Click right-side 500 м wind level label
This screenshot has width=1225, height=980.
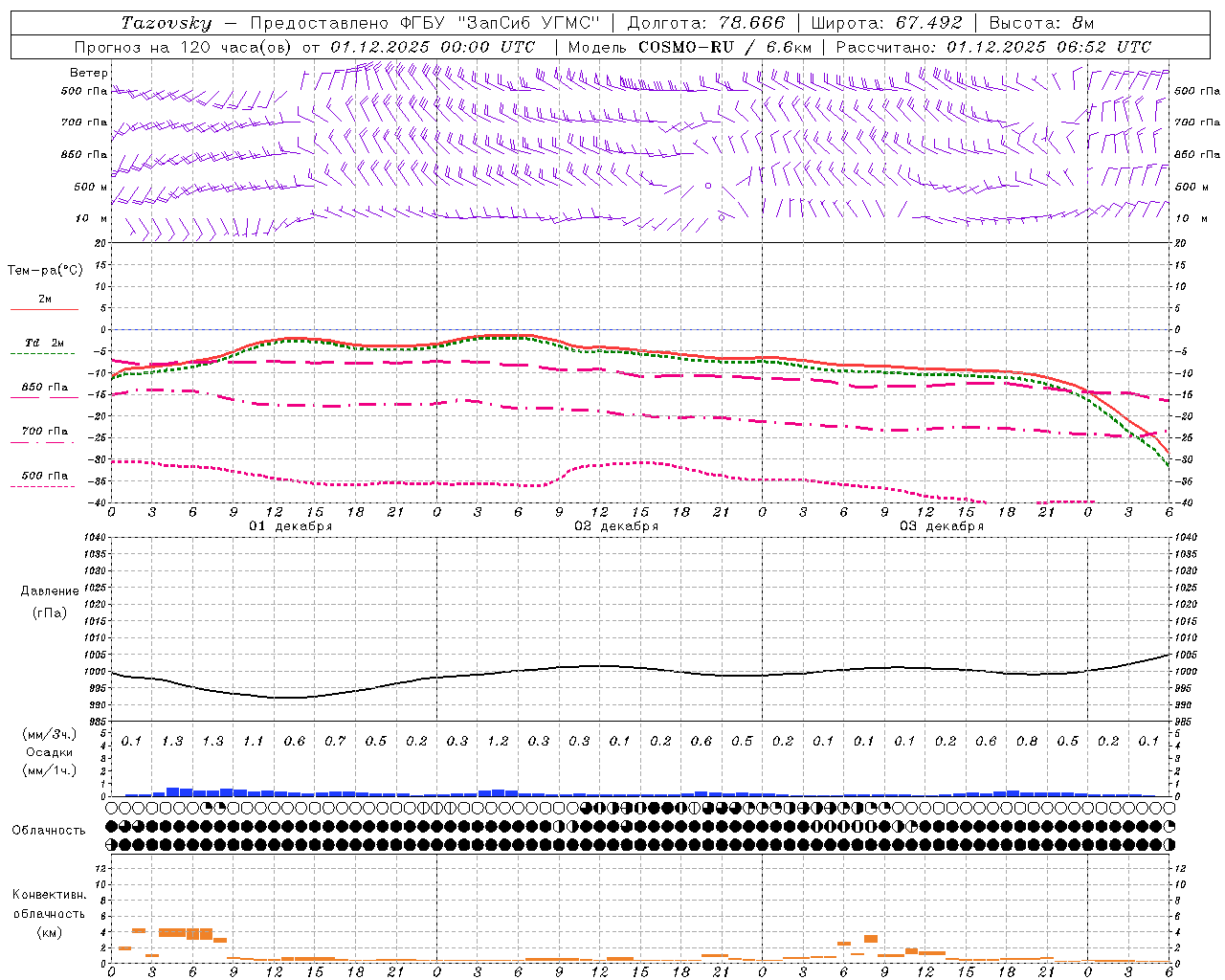[1192, 187]
